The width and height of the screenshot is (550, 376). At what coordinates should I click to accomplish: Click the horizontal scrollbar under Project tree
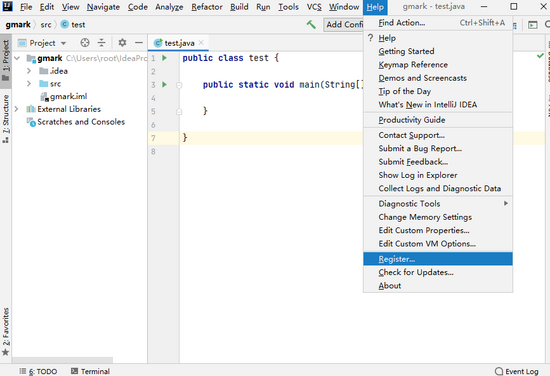coord(62,360)
